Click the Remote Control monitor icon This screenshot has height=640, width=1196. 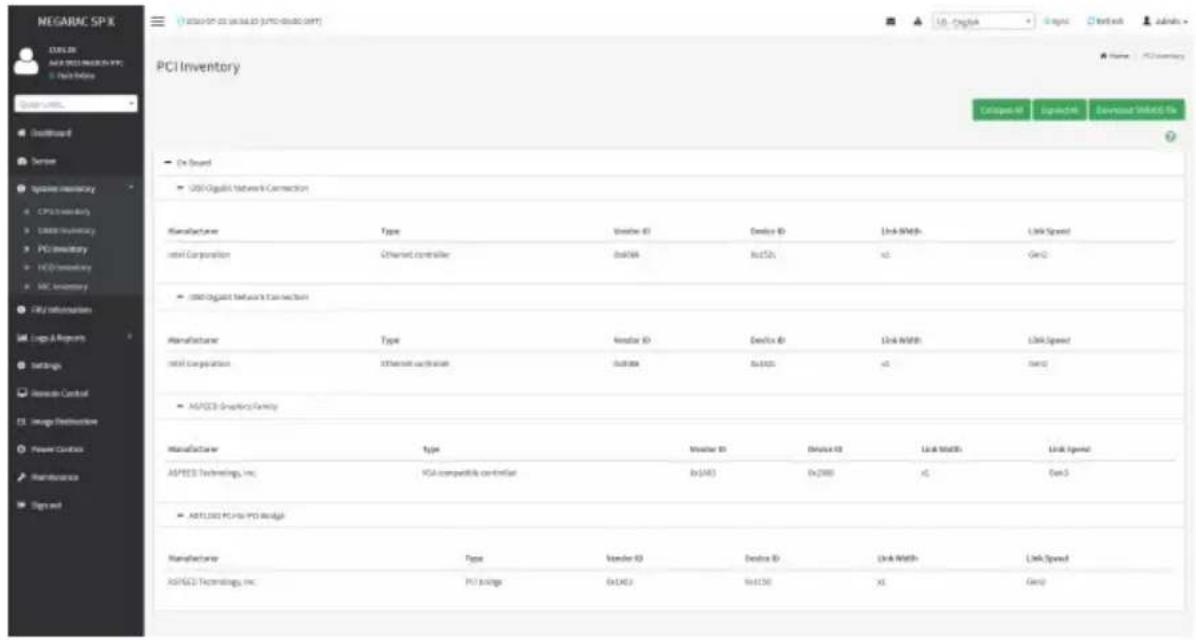click(x=21, y=394)
